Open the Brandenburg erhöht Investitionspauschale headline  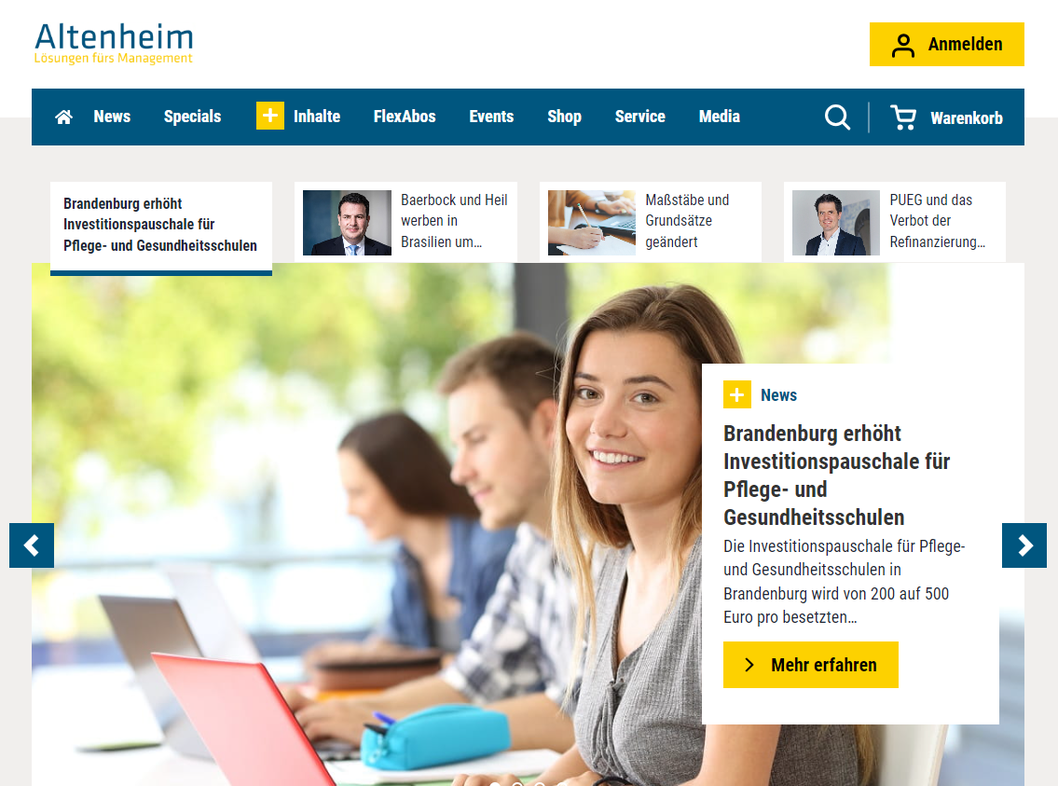pyautogui.click(x=837, y=475)
